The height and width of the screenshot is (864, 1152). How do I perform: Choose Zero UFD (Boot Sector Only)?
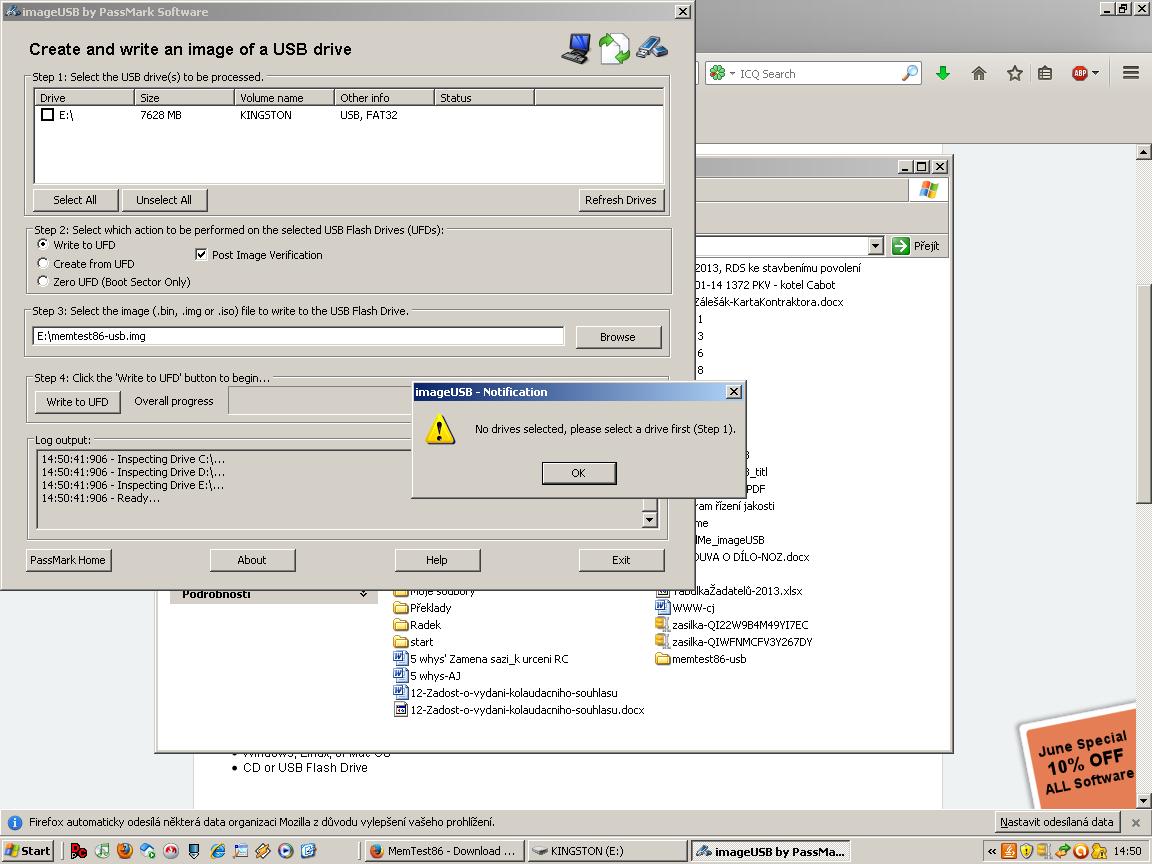click(43, 282)
